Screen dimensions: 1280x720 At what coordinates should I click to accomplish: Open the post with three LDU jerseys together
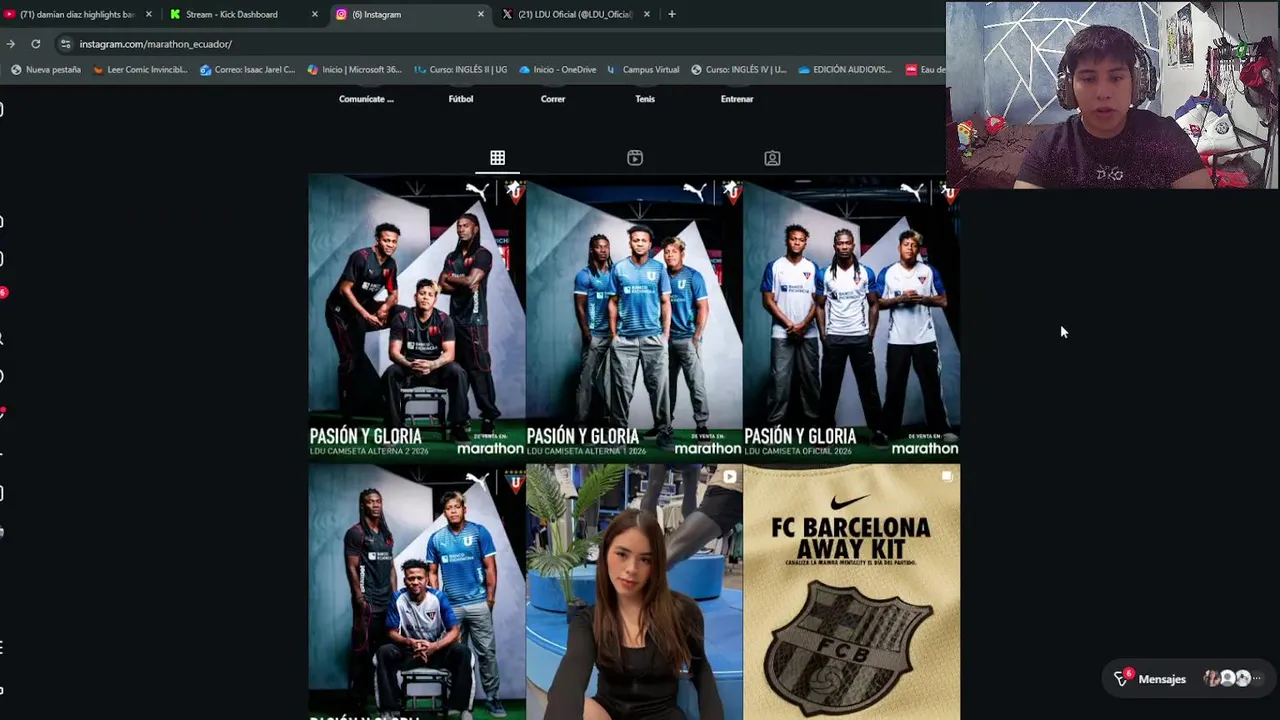(416, 592)
